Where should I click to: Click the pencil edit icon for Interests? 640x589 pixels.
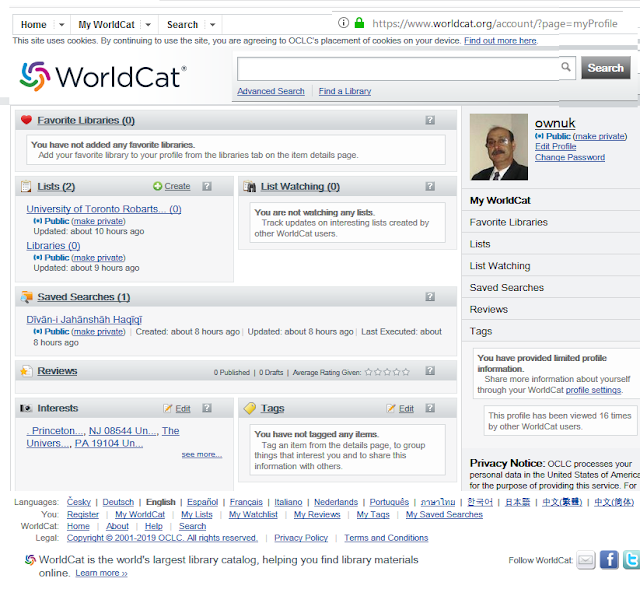(167, 408)
